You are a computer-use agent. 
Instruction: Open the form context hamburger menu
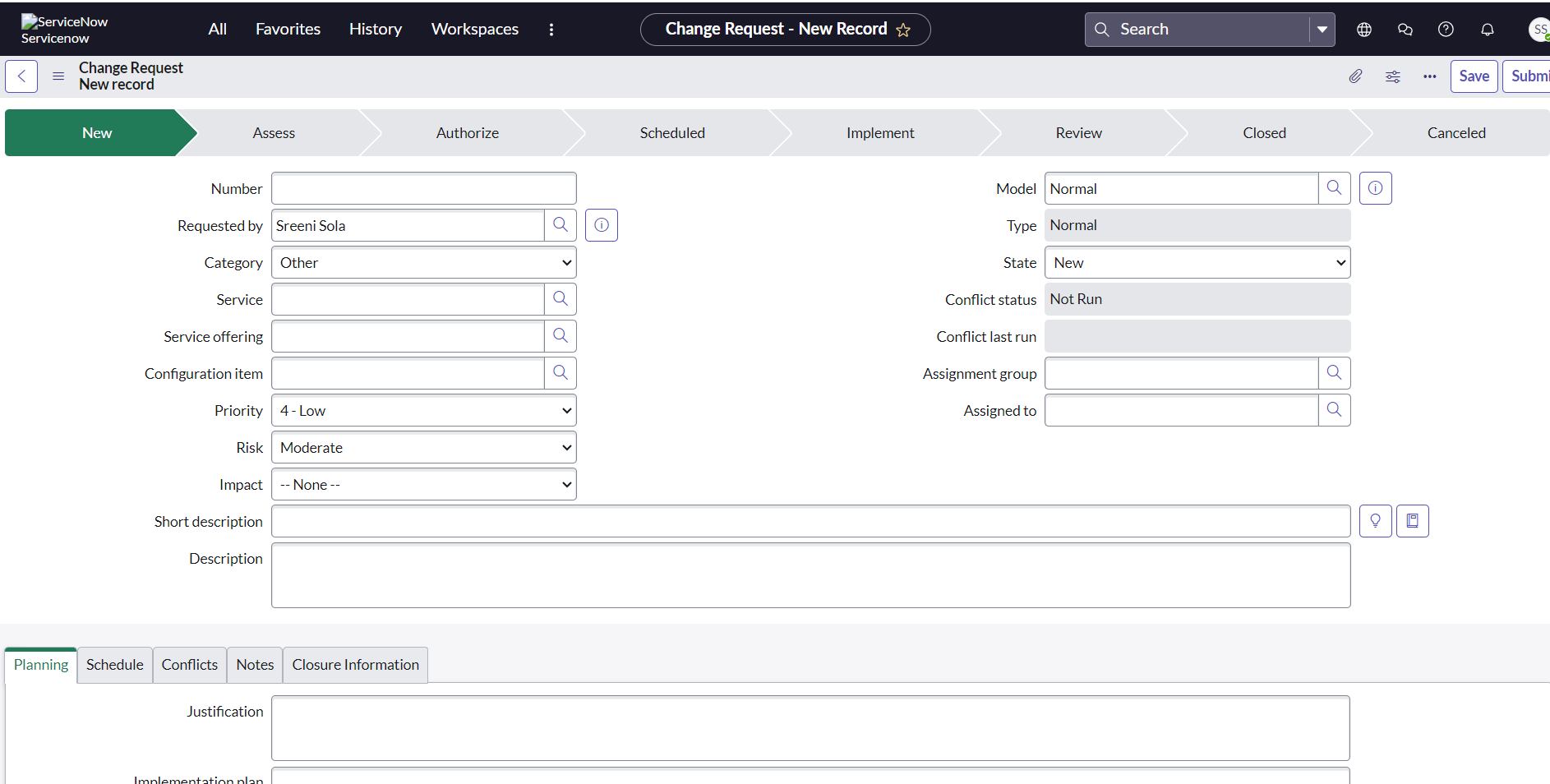click(x=58, y=76)
